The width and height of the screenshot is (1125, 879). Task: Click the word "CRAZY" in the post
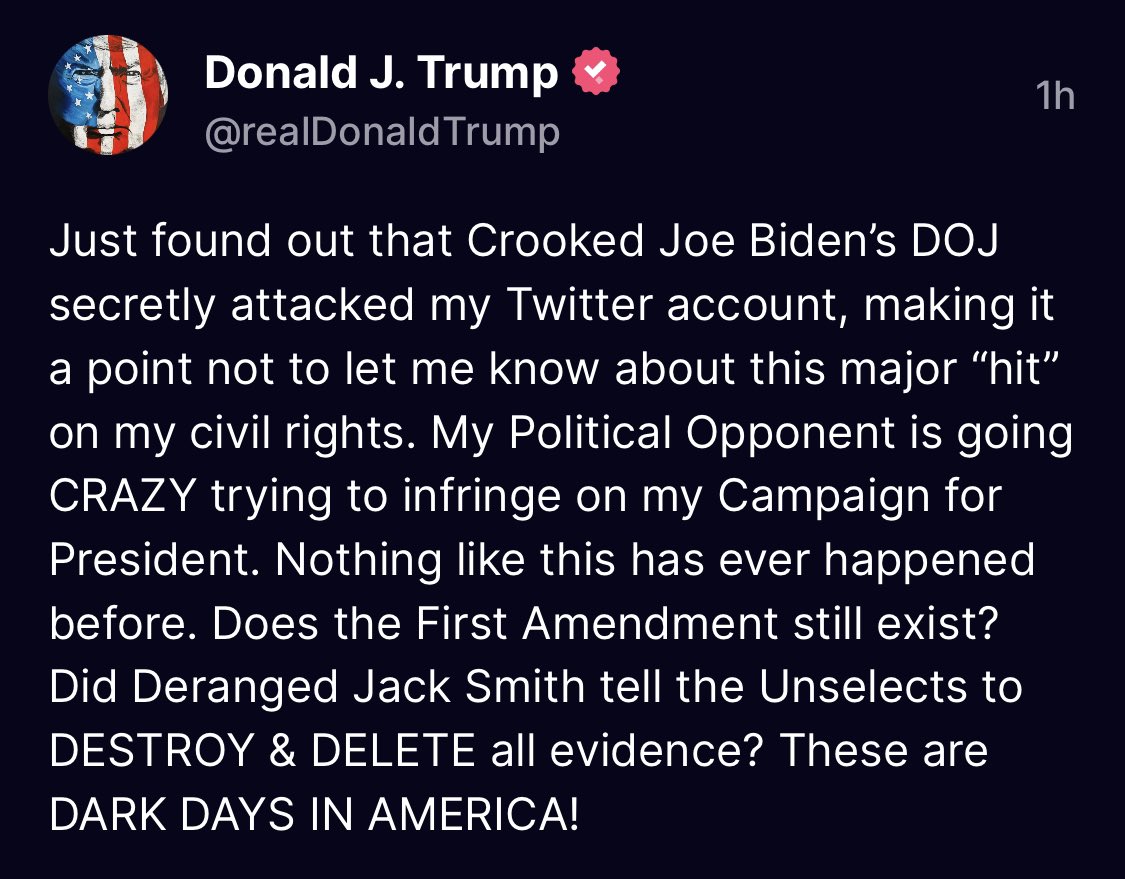click(123, 495)
